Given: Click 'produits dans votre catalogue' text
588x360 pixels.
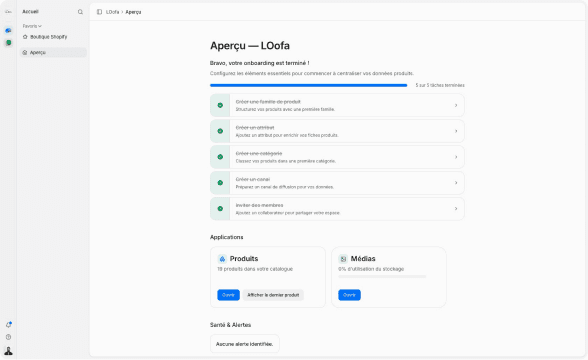Looking at the screenshot, I should (x=258, y=269).
